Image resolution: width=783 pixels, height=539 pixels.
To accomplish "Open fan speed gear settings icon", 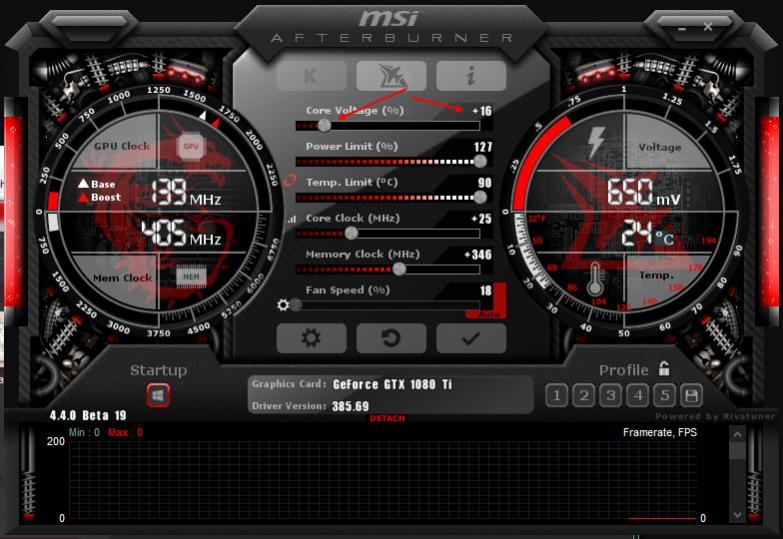I will 283,305.
